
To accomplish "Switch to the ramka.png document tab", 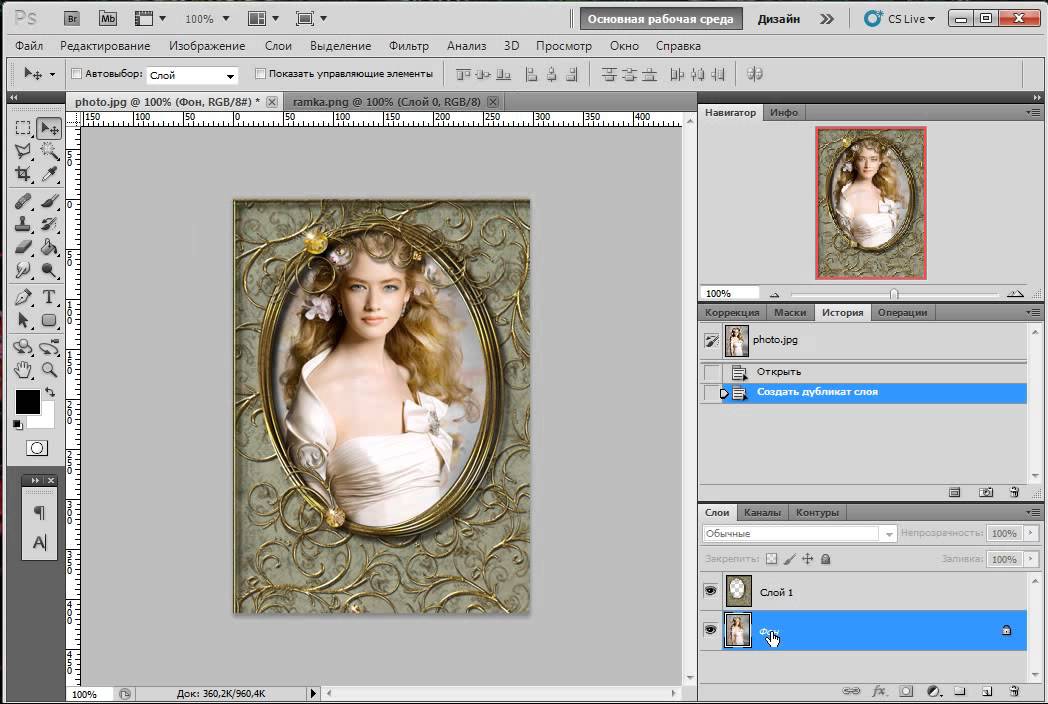I will (x=386, y=102).
